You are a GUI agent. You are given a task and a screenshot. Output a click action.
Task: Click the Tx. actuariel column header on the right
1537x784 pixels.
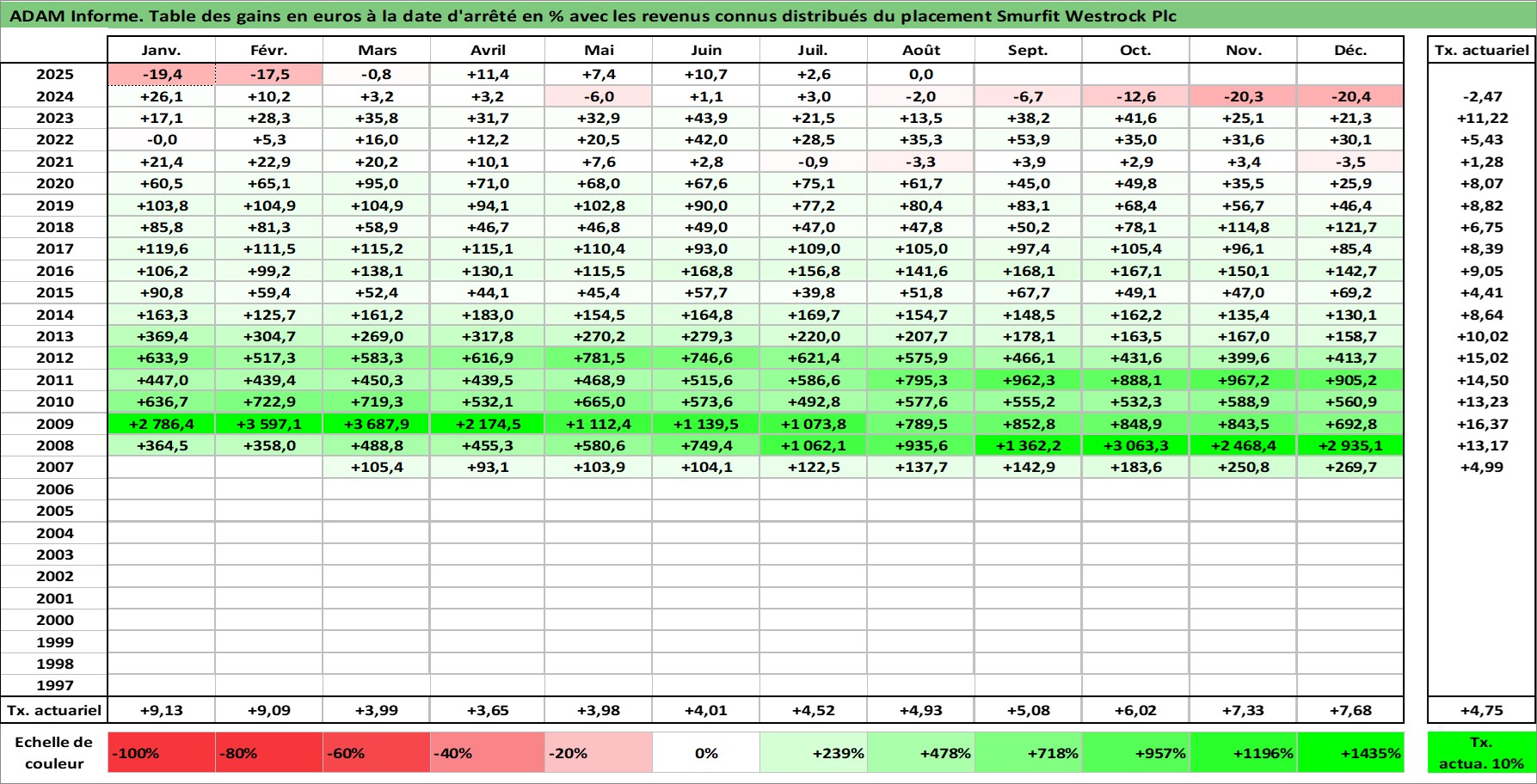pos(1481,50)
